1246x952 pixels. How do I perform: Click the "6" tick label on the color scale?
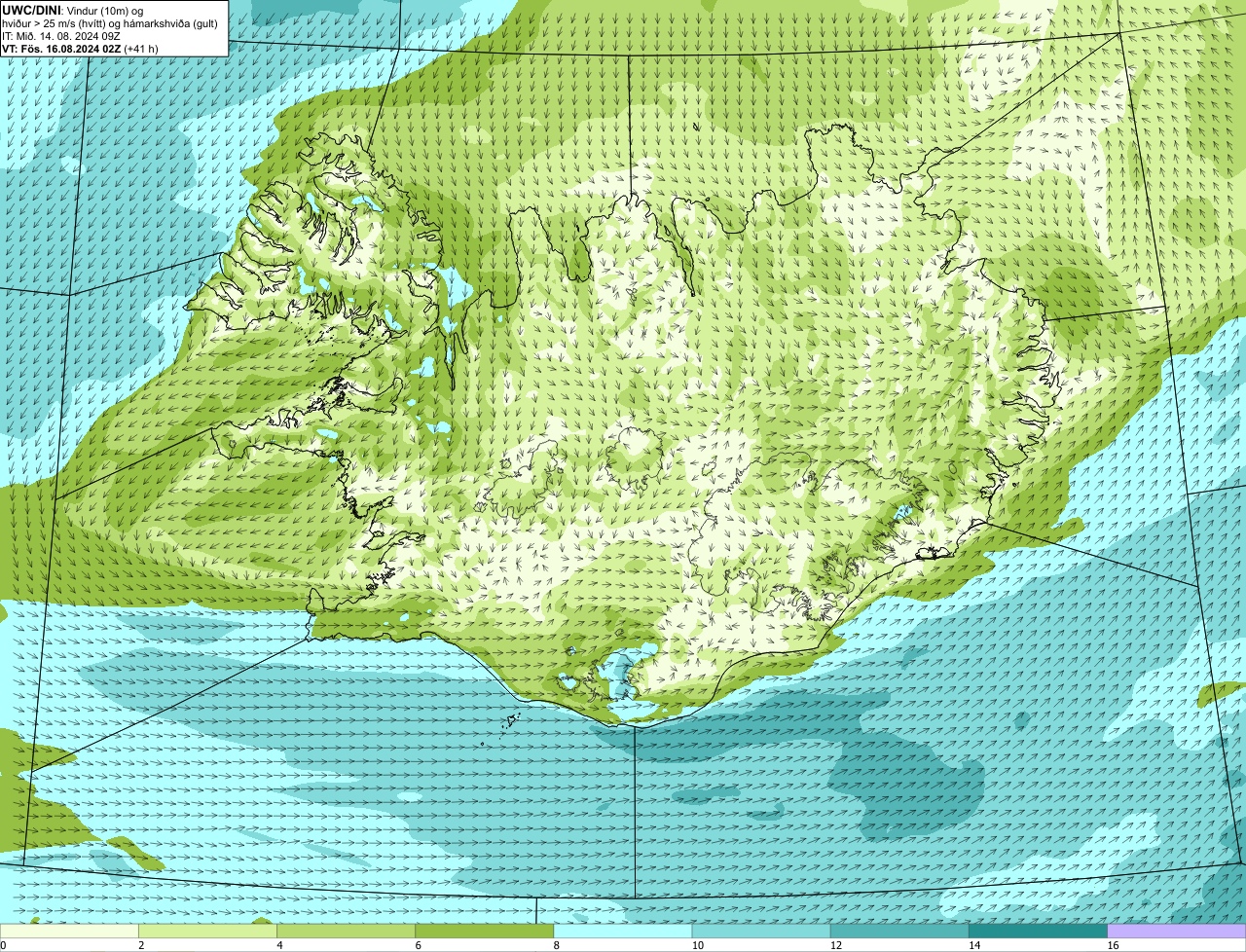tap(419, 945)
